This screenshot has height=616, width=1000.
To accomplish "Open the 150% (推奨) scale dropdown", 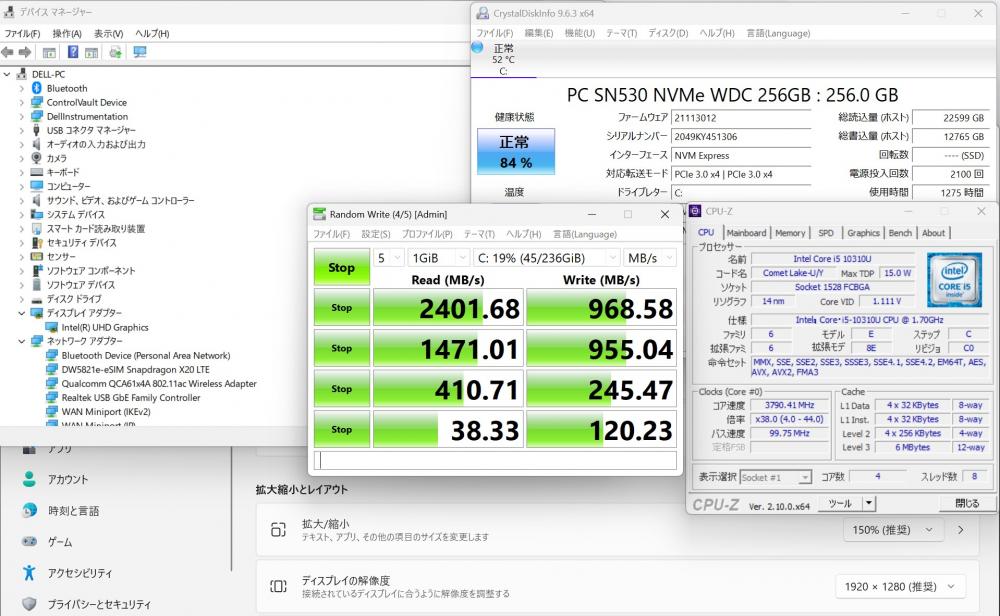I will tap(892, 530).
